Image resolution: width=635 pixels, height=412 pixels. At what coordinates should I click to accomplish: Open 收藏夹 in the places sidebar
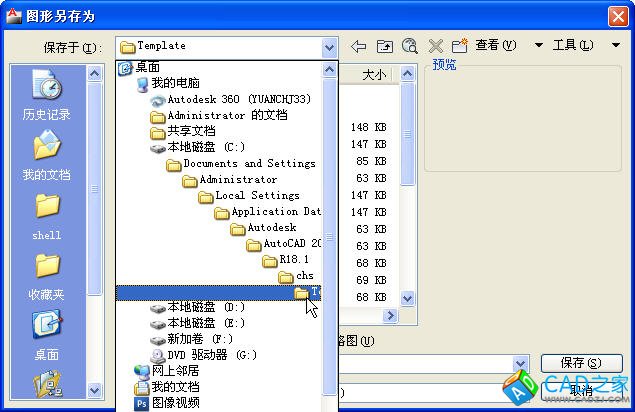[46, 275]
